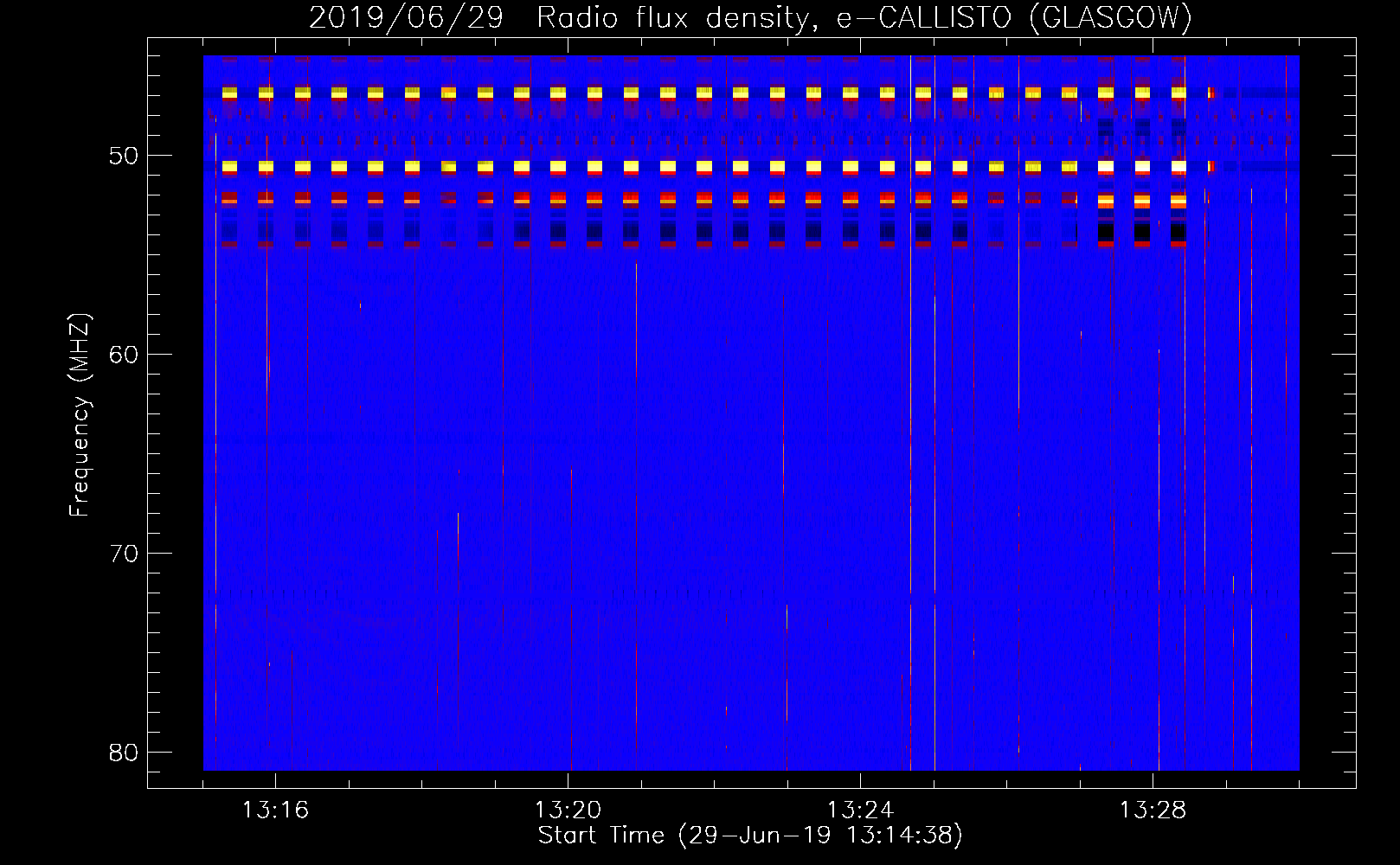1400x865 pixels.
Task: Click the 13:28 time tick label
Action: (1153, 811)
